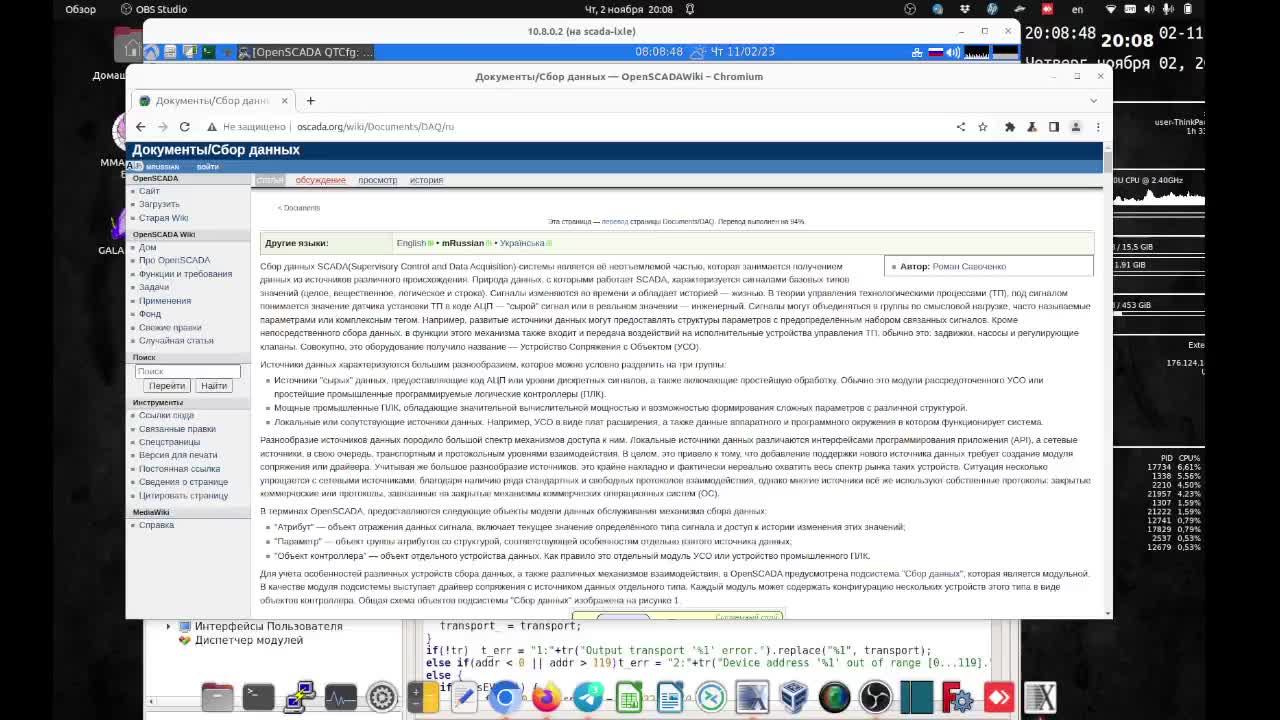Click the Chromium forward arrow
The height and width of the screenshot is (720, 1280).
coord(162,127)
